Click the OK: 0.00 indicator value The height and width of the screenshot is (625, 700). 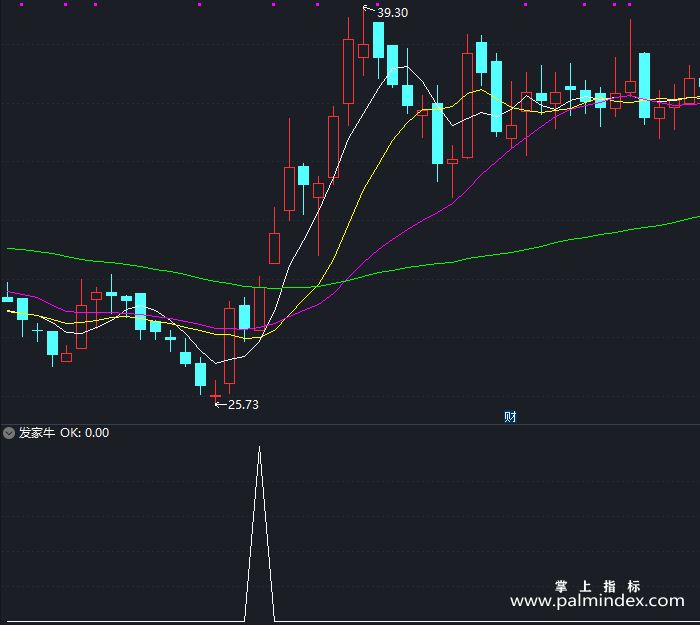click(84, 433)
